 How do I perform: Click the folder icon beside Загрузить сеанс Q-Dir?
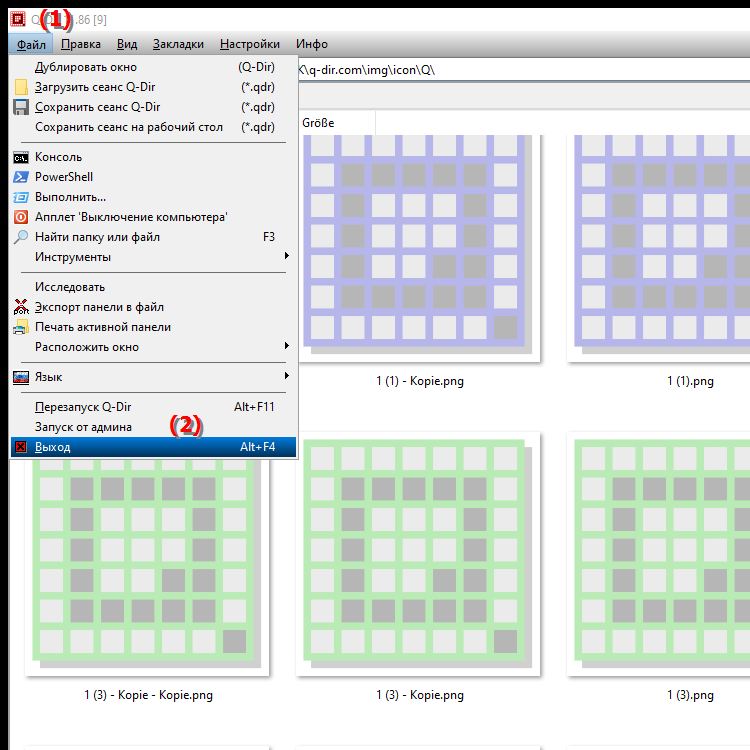[x=21, y=87]
